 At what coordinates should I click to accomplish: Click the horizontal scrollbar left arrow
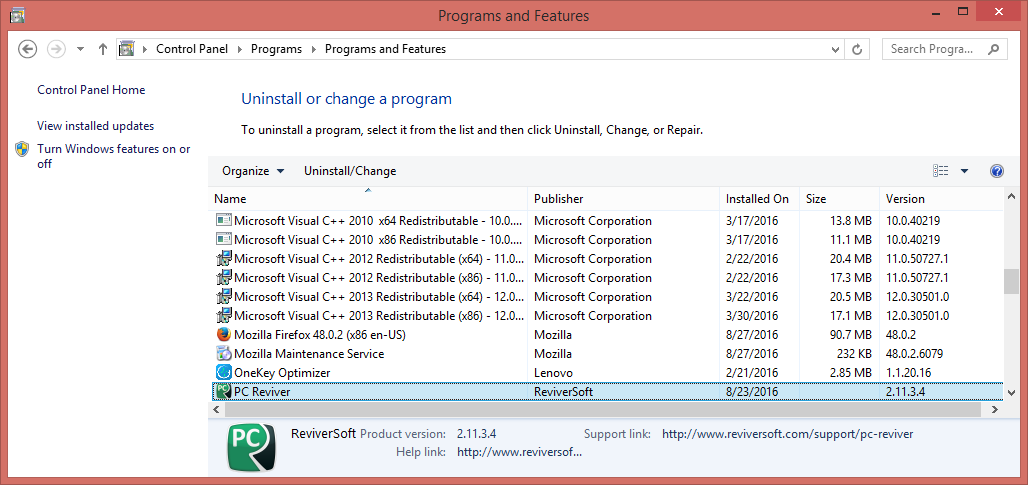(216, 410)
